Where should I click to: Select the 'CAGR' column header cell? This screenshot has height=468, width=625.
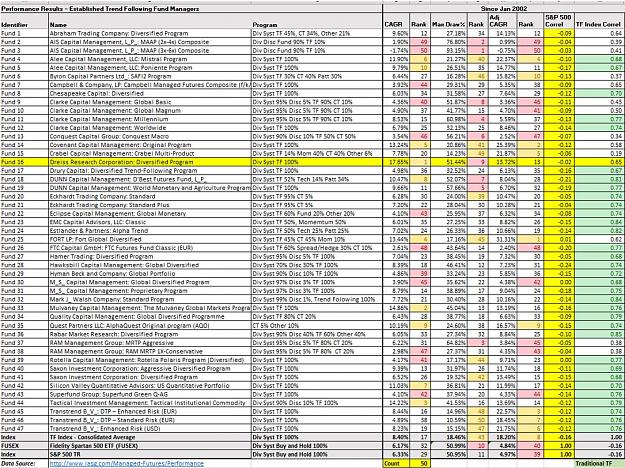point(396,21)
